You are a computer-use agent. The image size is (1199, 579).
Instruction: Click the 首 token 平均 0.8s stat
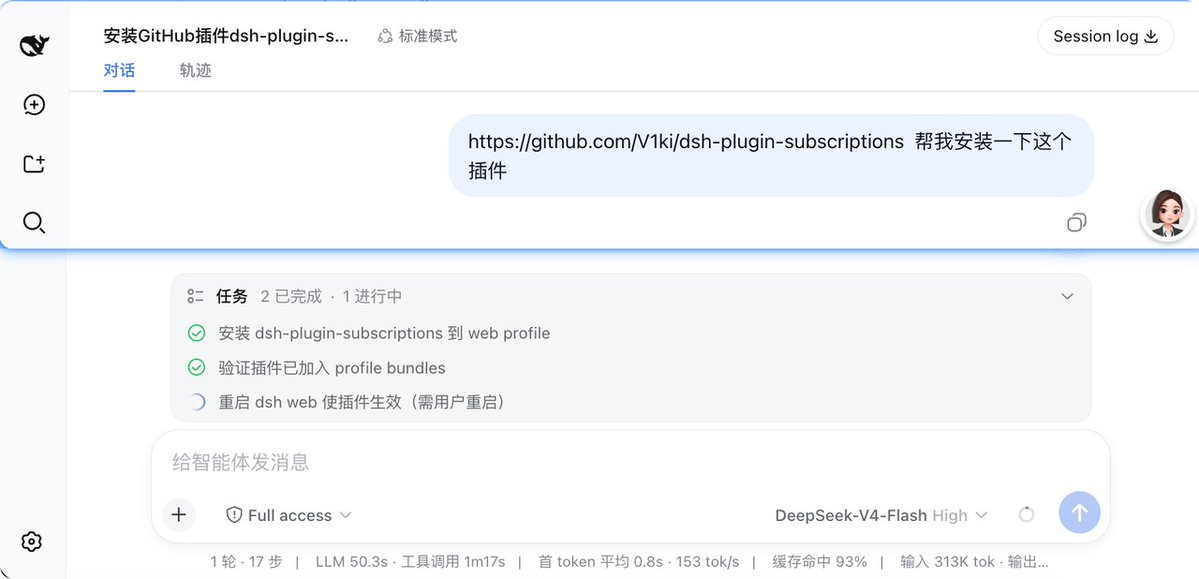pyautogui.click(x=638, y=562)
